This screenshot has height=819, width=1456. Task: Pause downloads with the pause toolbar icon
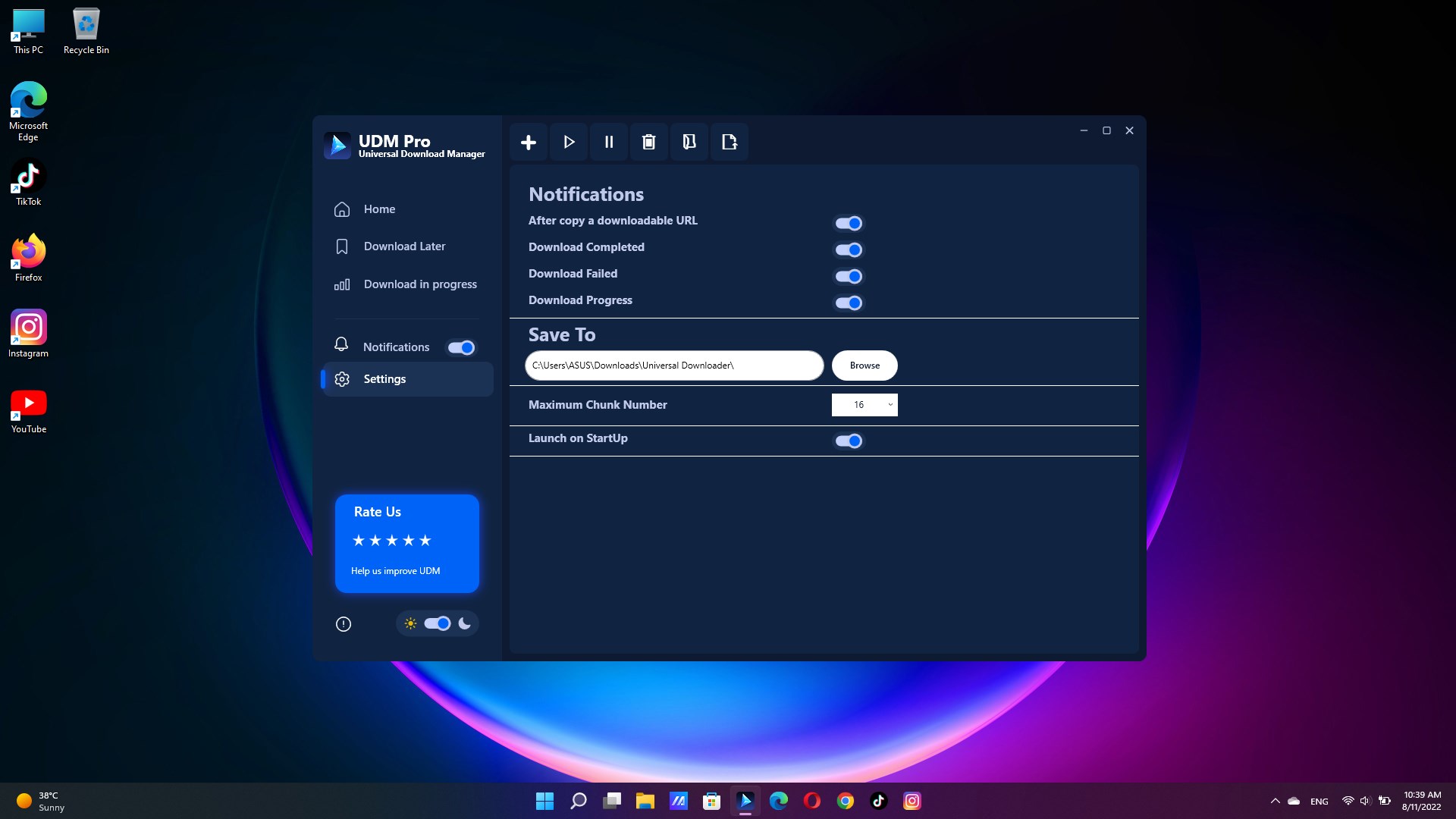tap(609, 142)
